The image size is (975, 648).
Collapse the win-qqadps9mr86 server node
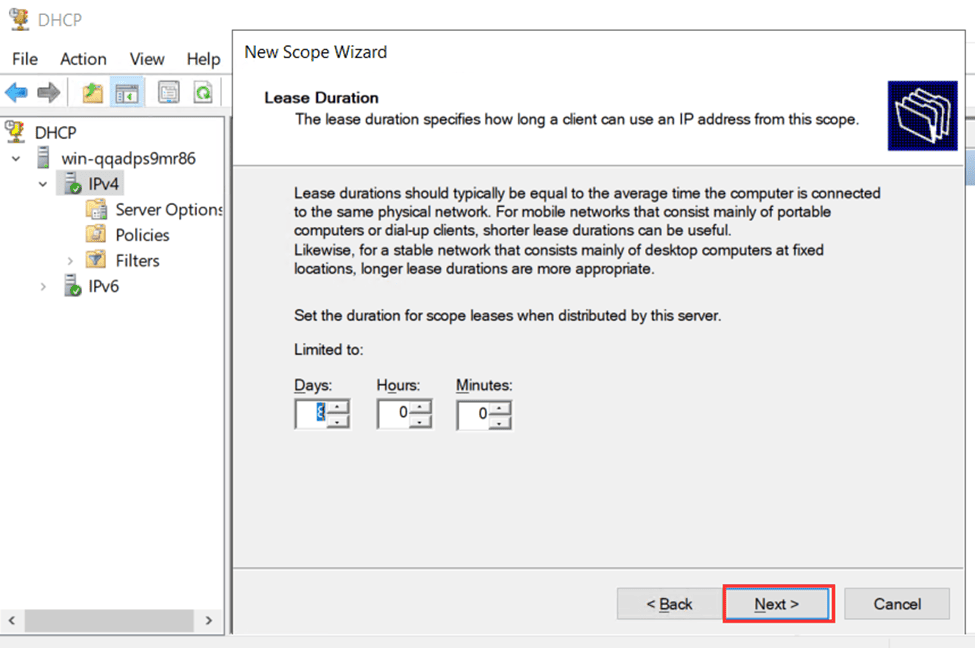(x=15, y=157)
